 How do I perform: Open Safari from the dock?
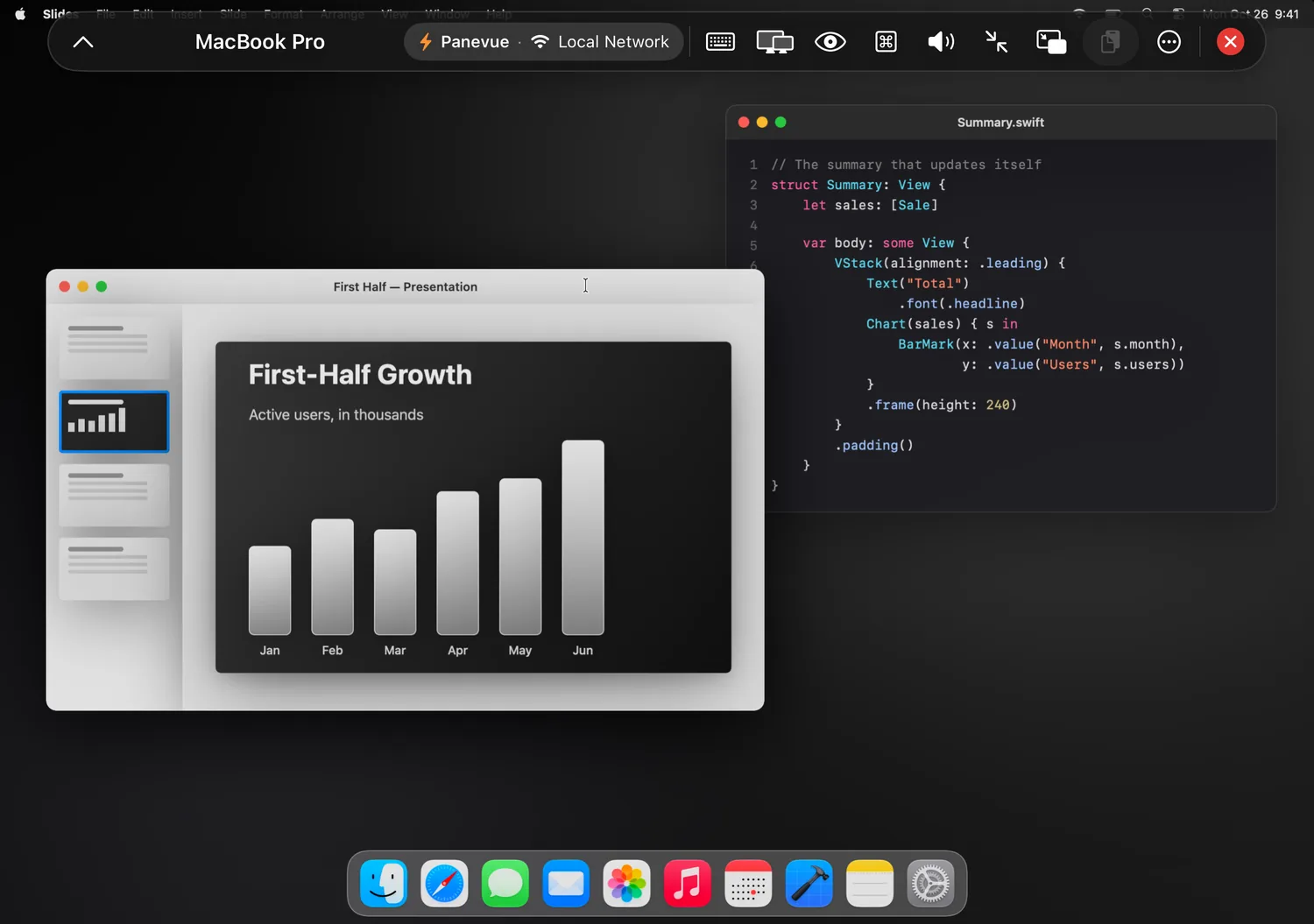[x=444, y=884]
